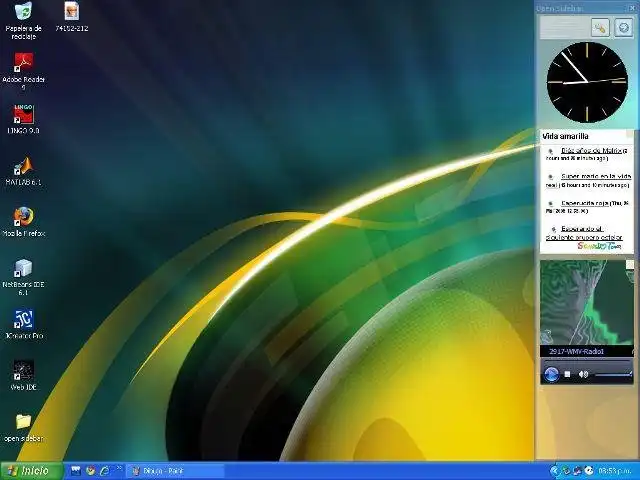Click the sidebar wrench settings button
Screen dimensions: 640x480
click(600, 28)
